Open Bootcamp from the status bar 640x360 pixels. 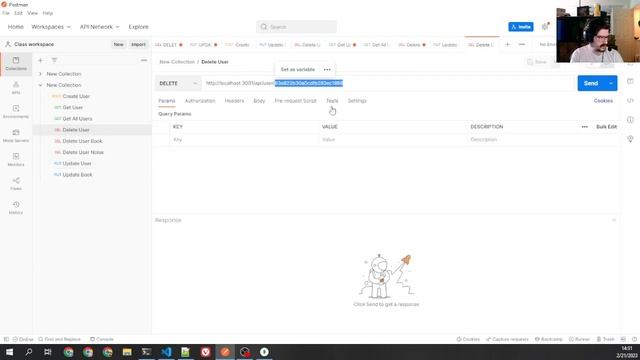(x=549, y=339)
